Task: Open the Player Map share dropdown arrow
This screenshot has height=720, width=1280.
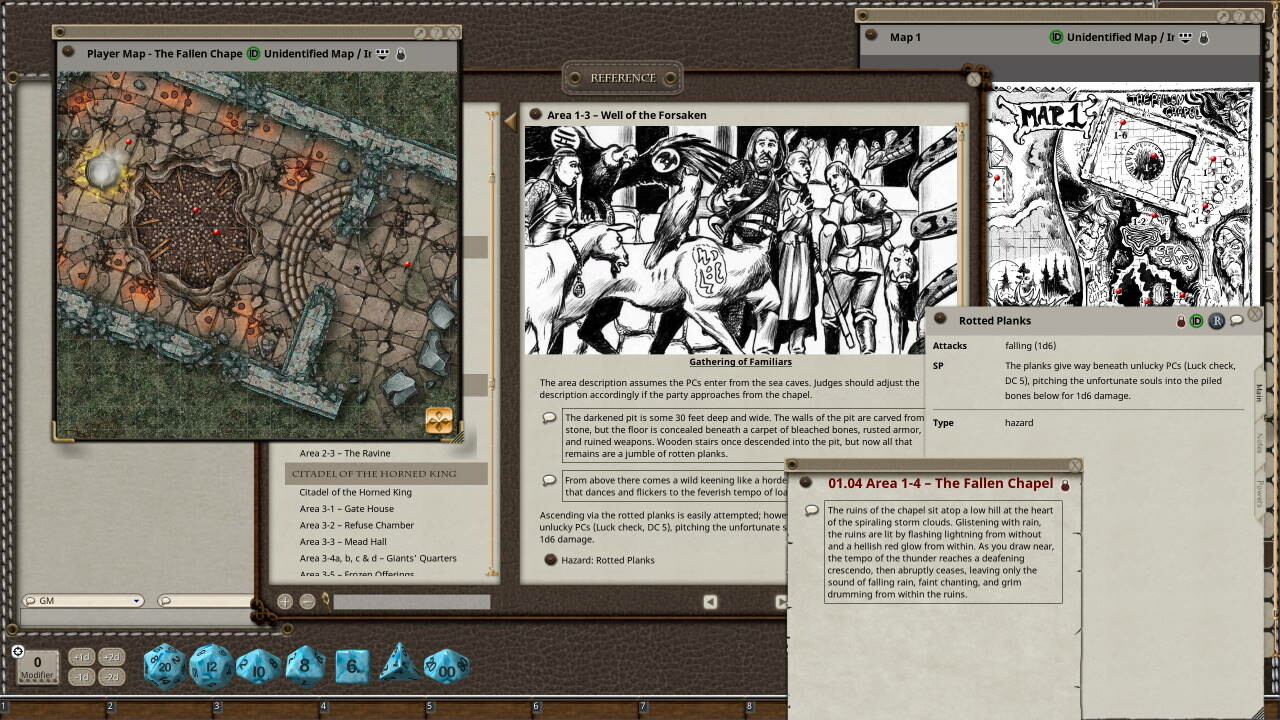Action: point(382,54)
